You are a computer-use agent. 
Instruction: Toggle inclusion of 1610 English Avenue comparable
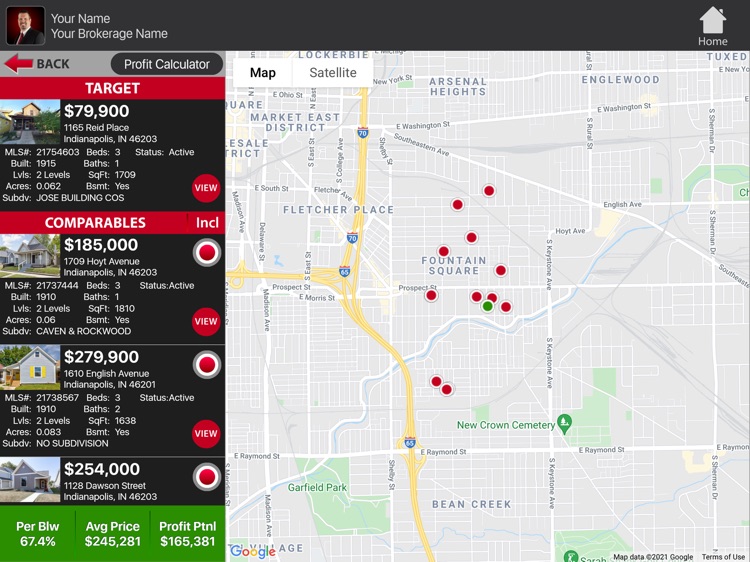(207, 364)
